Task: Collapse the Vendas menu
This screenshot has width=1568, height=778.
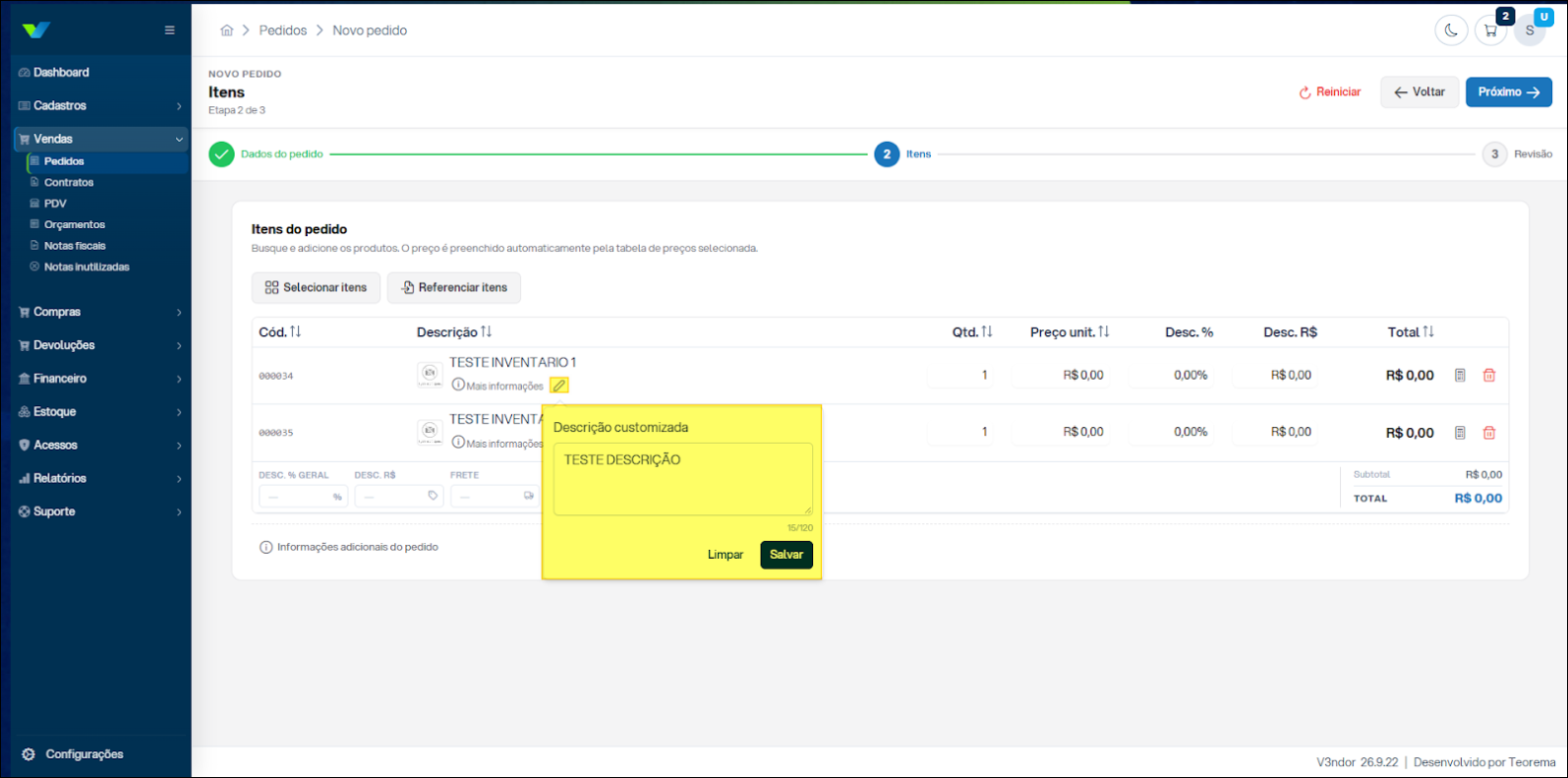Action: 101,140
